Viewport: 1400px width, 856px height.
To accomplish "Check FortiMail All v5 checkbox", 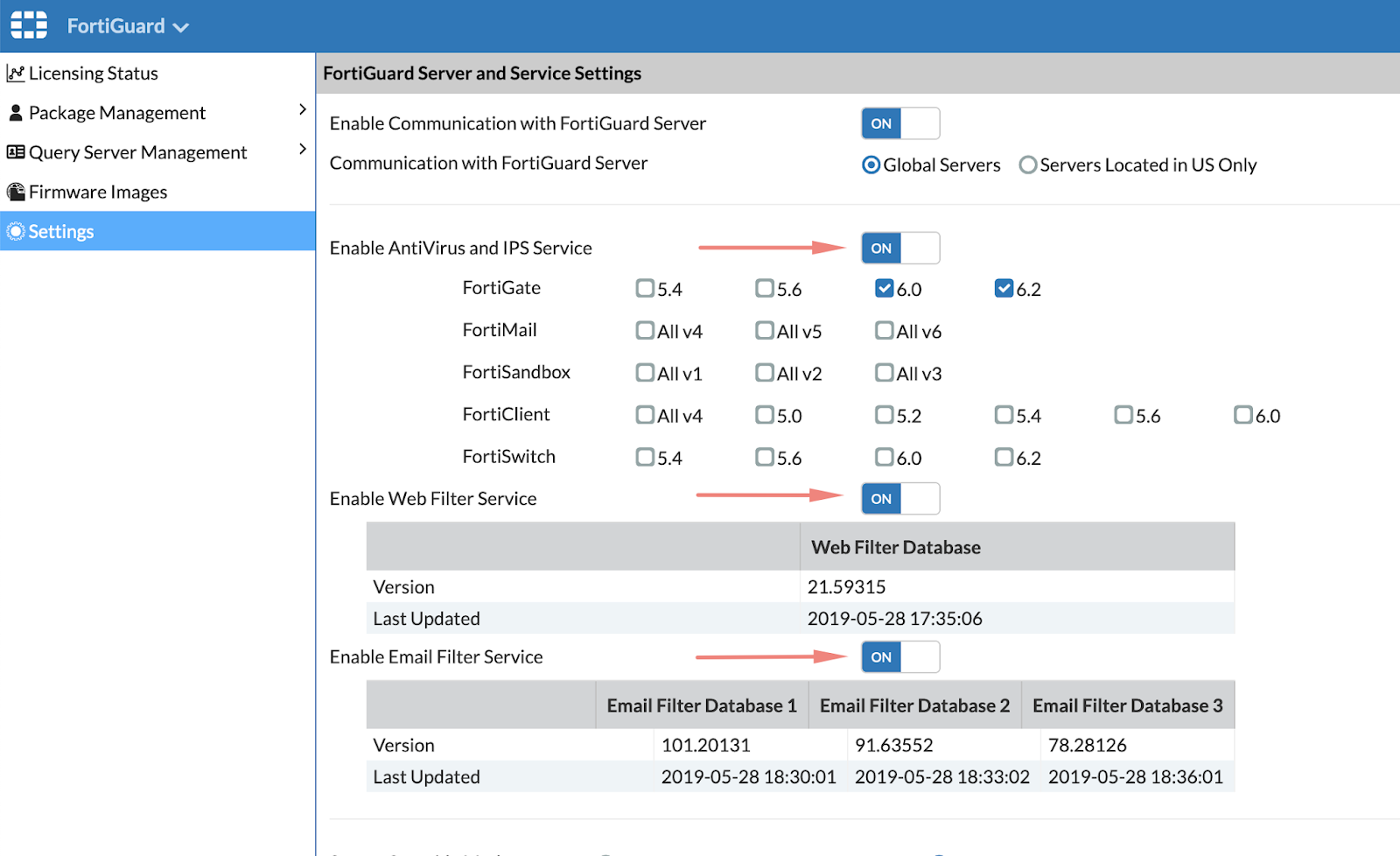I will (x=765, y=330).
